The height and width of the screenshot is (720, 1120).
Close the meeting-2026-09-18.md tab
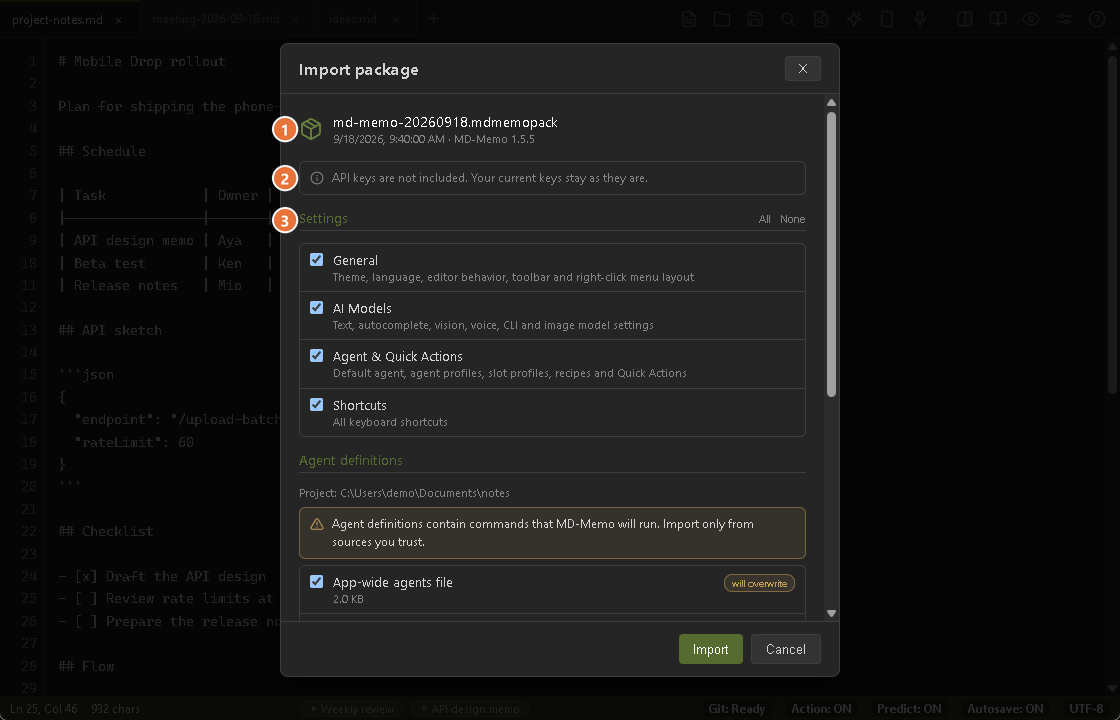click(x=296, y=20)
